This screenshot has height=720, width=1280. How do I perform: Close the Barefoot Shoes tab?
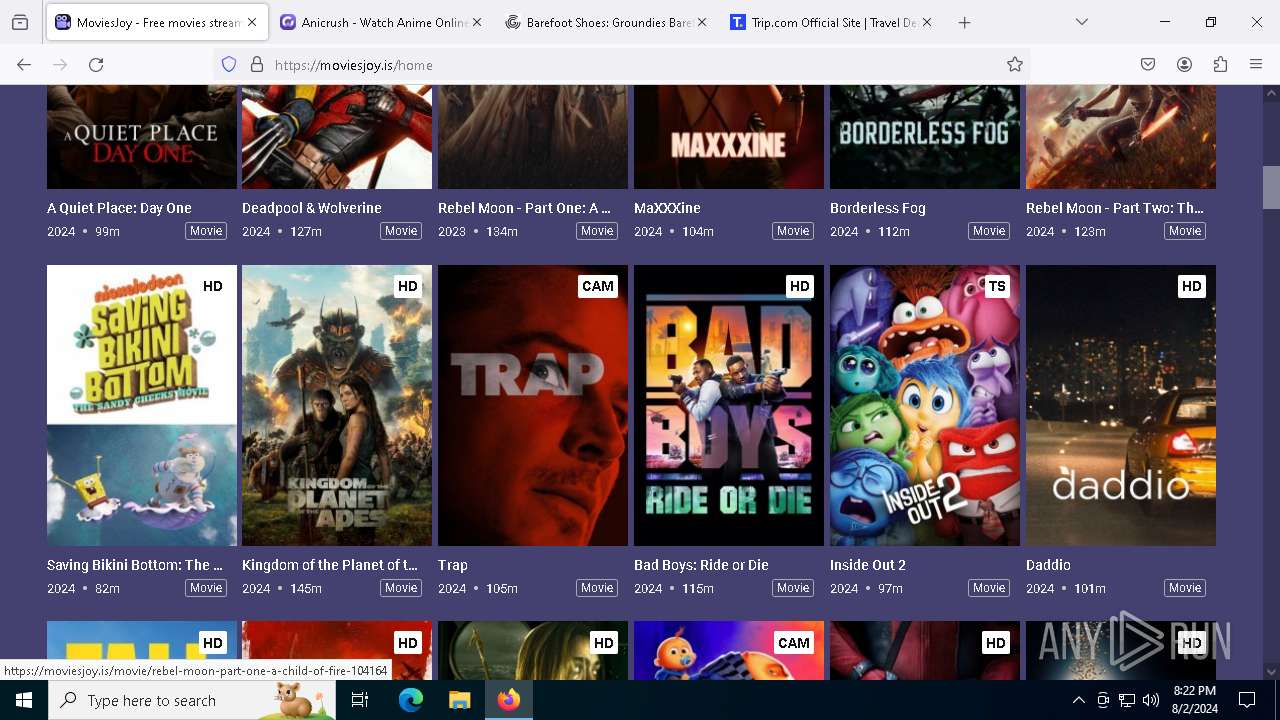click(702, 22)
